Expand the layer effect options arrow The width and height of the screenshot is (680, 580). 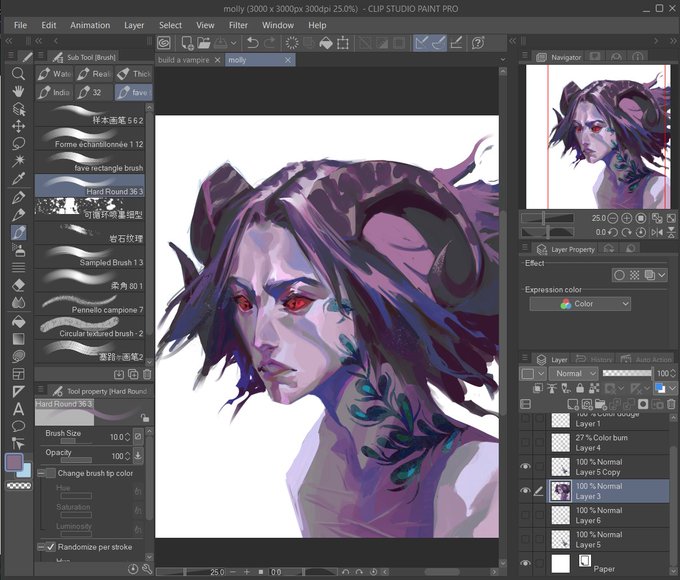662,275
